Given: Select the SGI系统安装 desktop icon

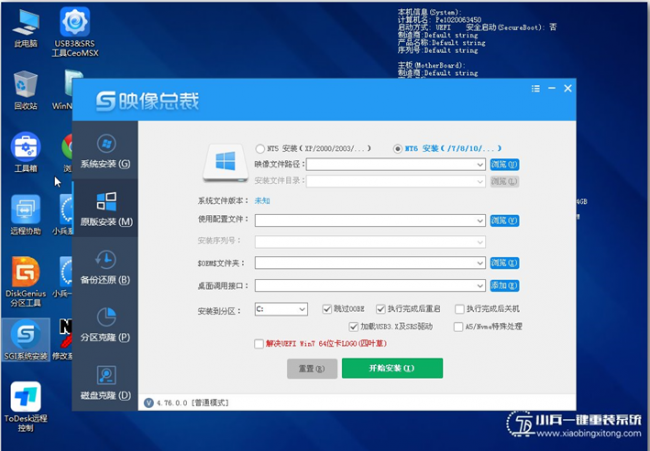Looking at the screenshot, I should click(26, 340).
